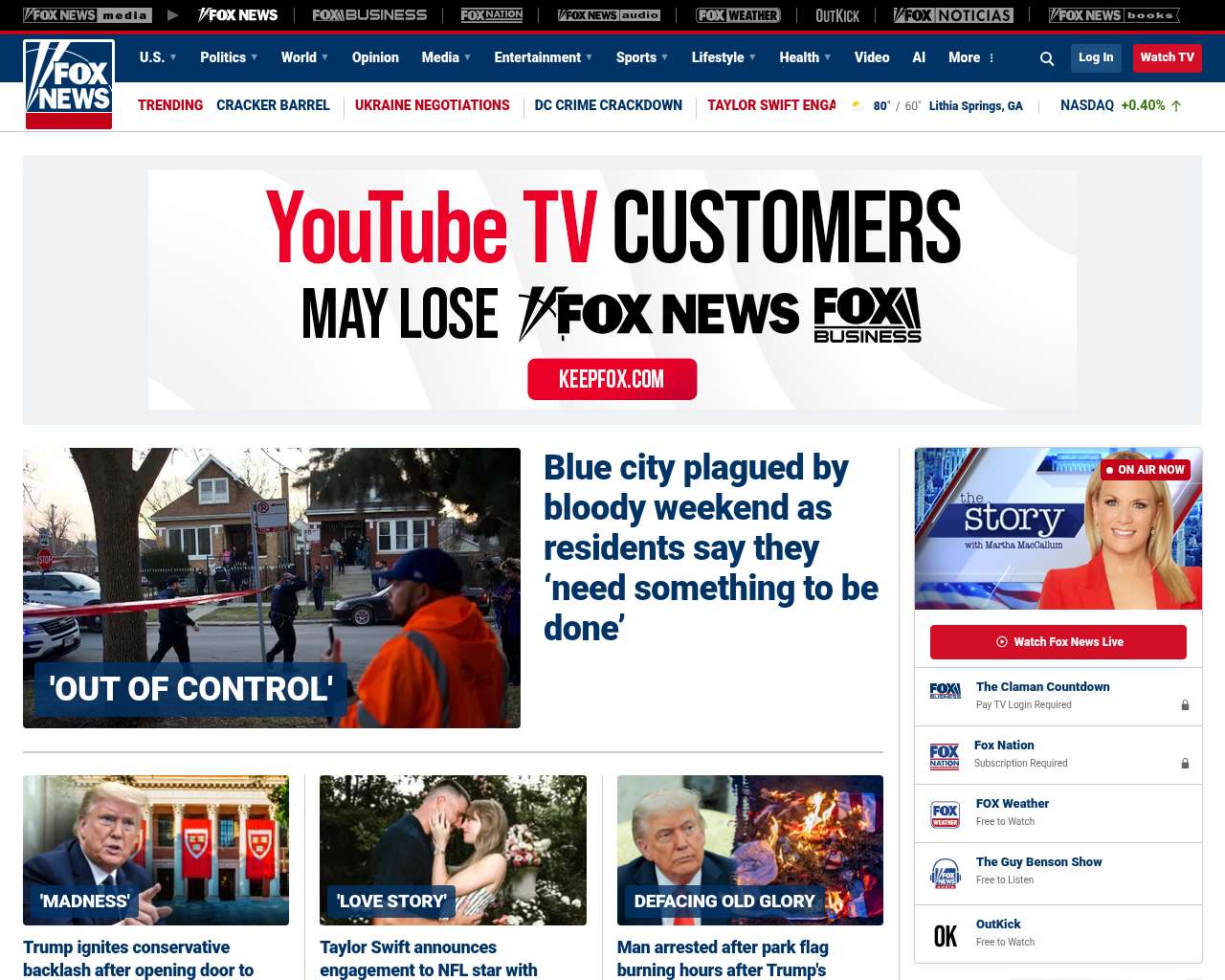Screen dimensions: 1225x980
Task: Open the OutKick free stream
Action: point(998,924)
